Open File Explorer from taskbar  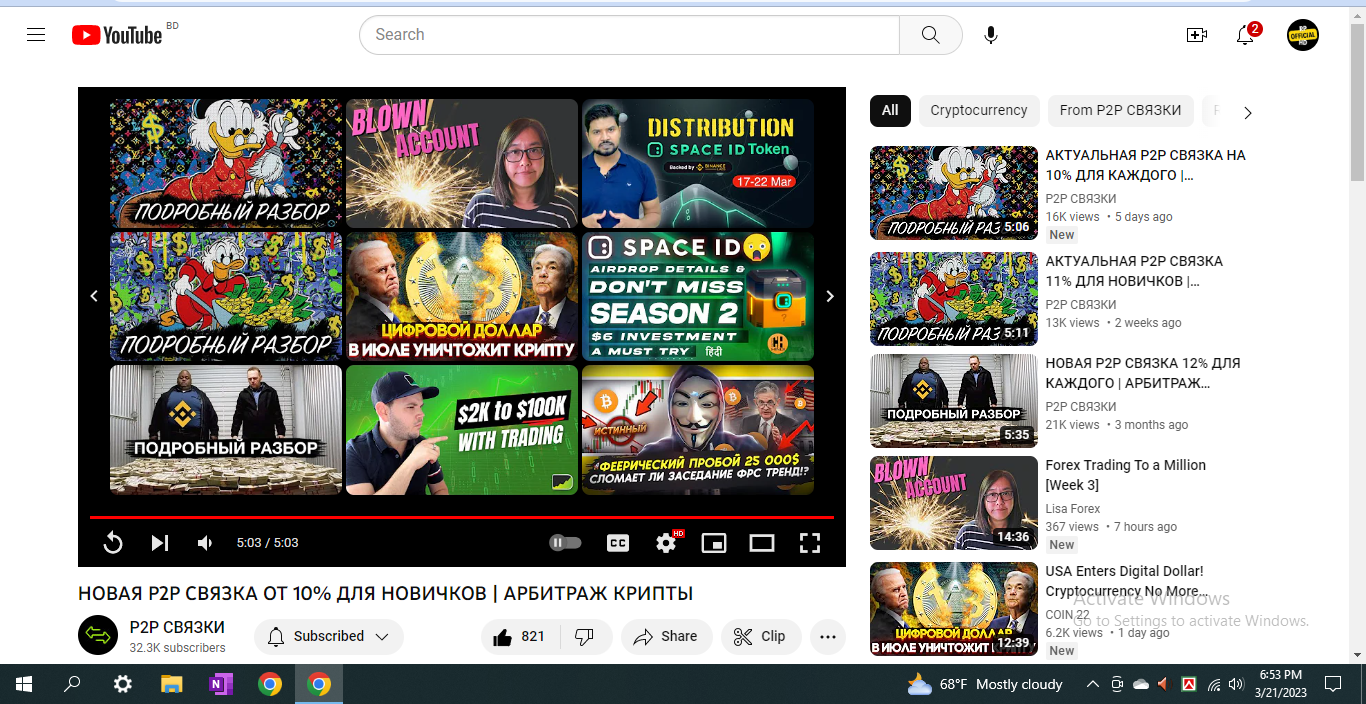point(172,685)
